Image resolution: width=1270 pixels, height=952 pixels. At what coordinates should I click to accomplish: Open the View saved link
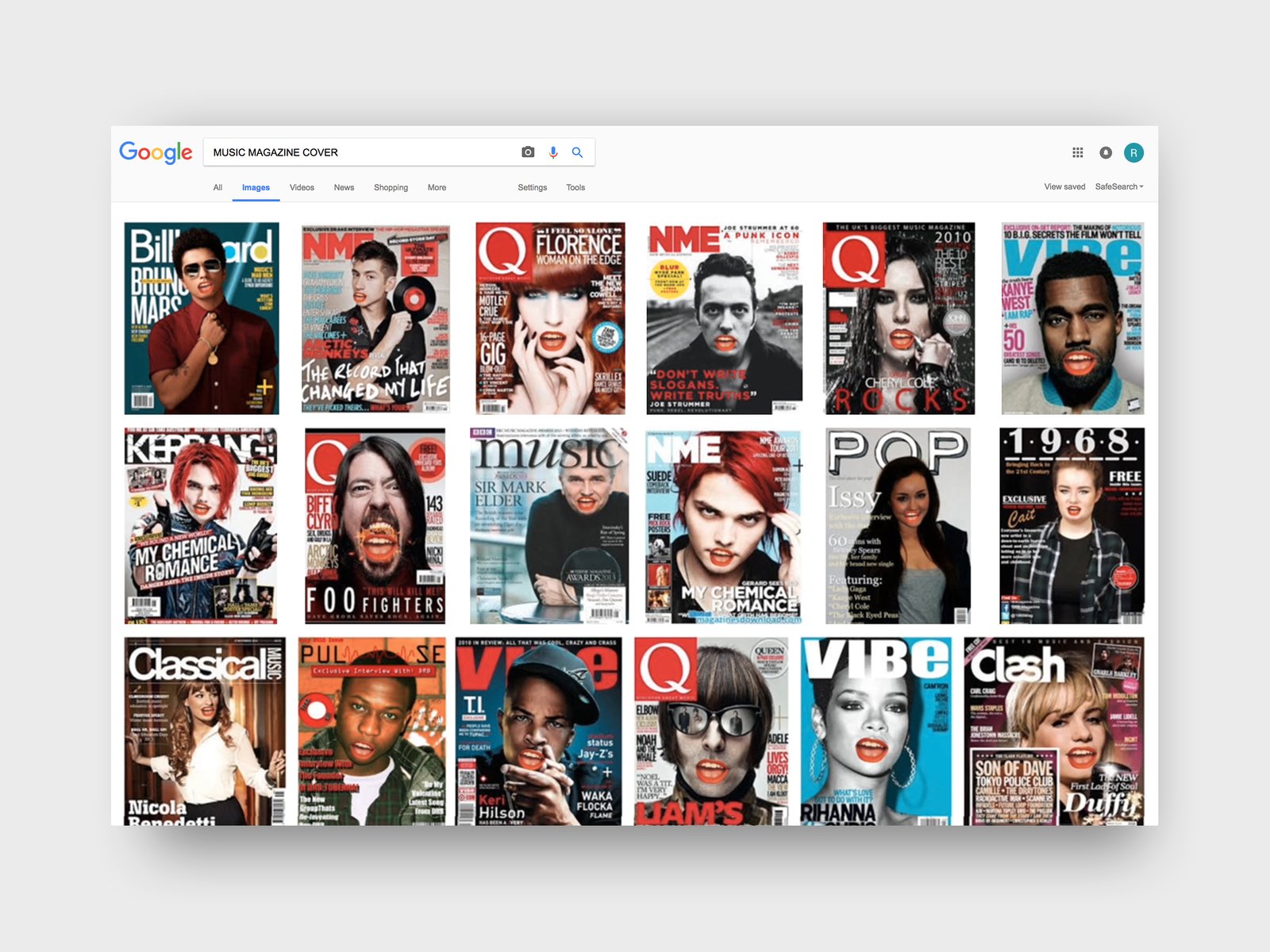[1064, 186]
